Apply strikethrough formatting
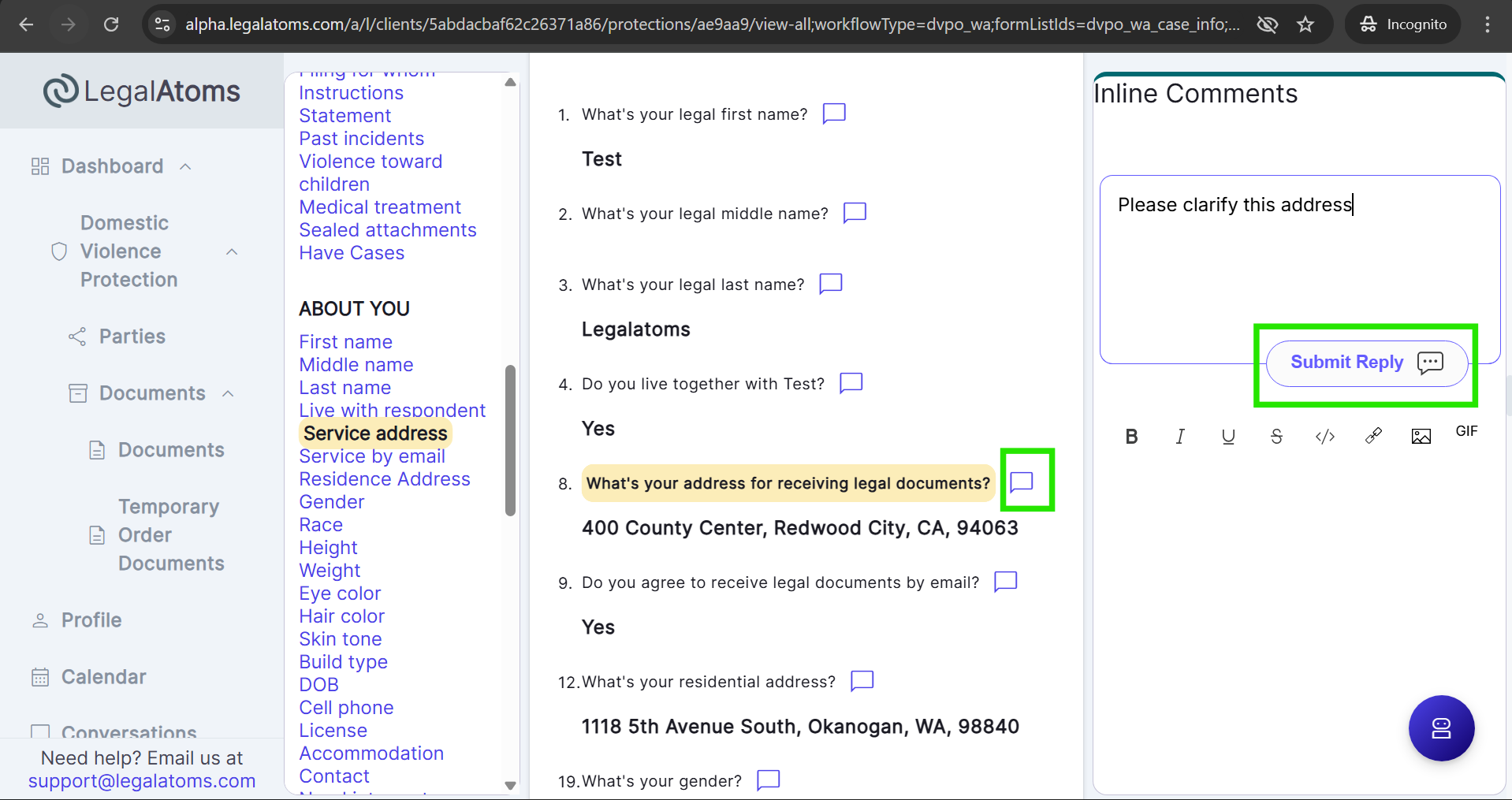 1276,437
